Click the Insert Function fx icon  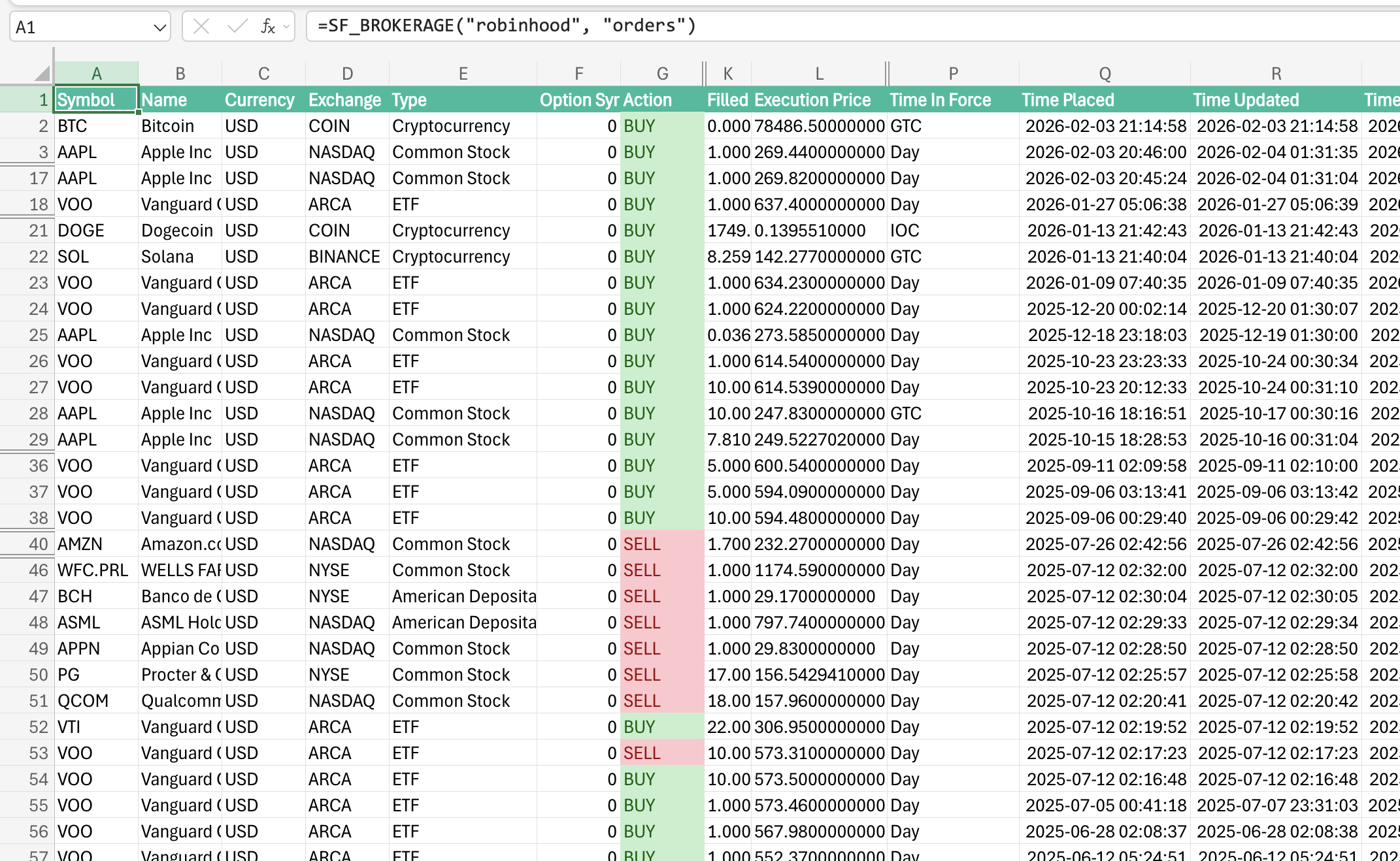tap(267, 25)
